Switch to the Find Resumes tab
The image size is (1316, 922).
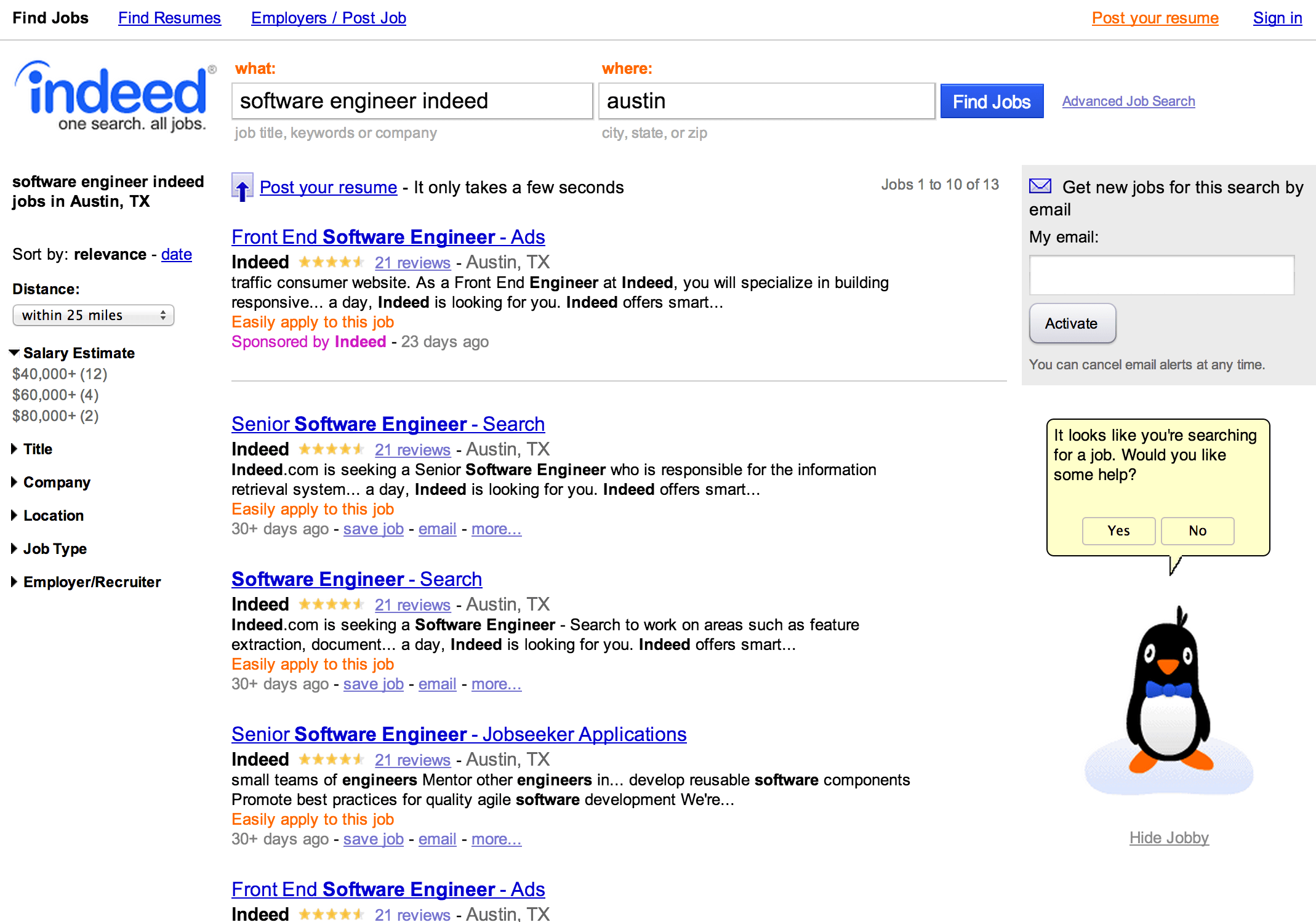(169, 18)
